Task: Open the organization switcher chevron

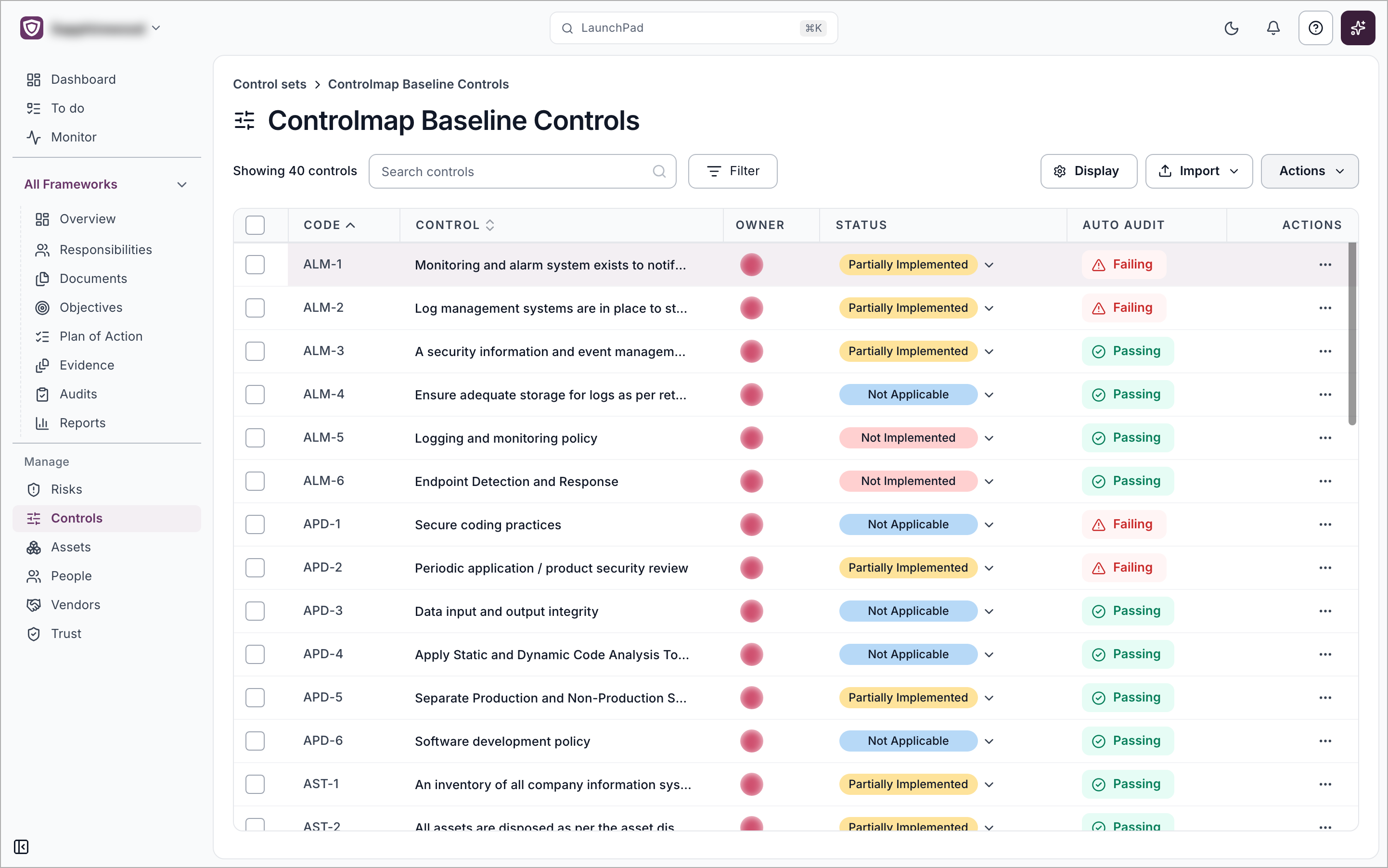Action: (155, 27)
